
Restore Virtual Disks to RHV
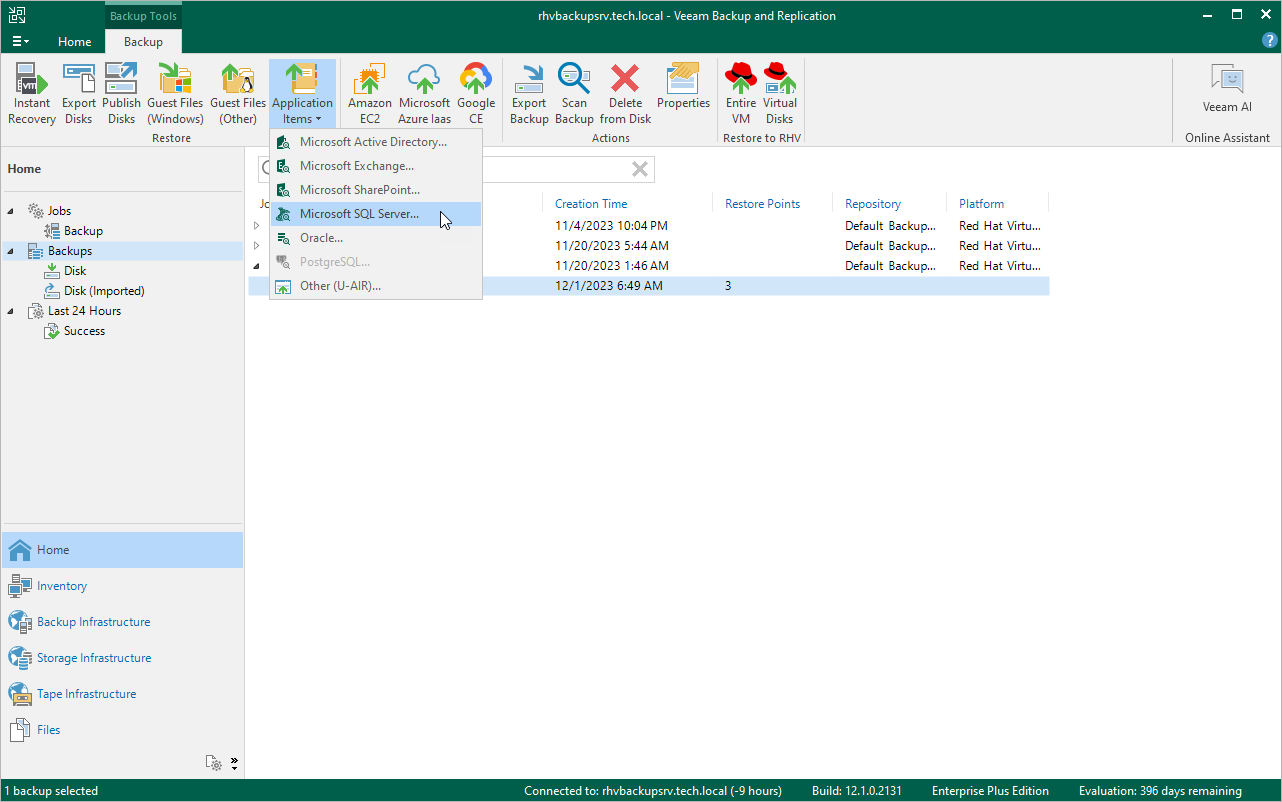[x=780, y=93]
